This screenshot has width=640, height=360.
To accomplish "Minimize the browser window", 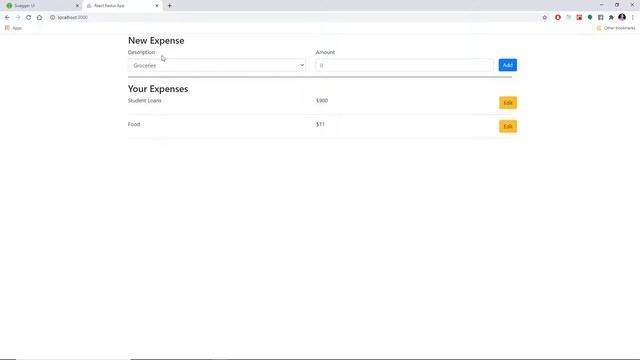I will (601, 5).
